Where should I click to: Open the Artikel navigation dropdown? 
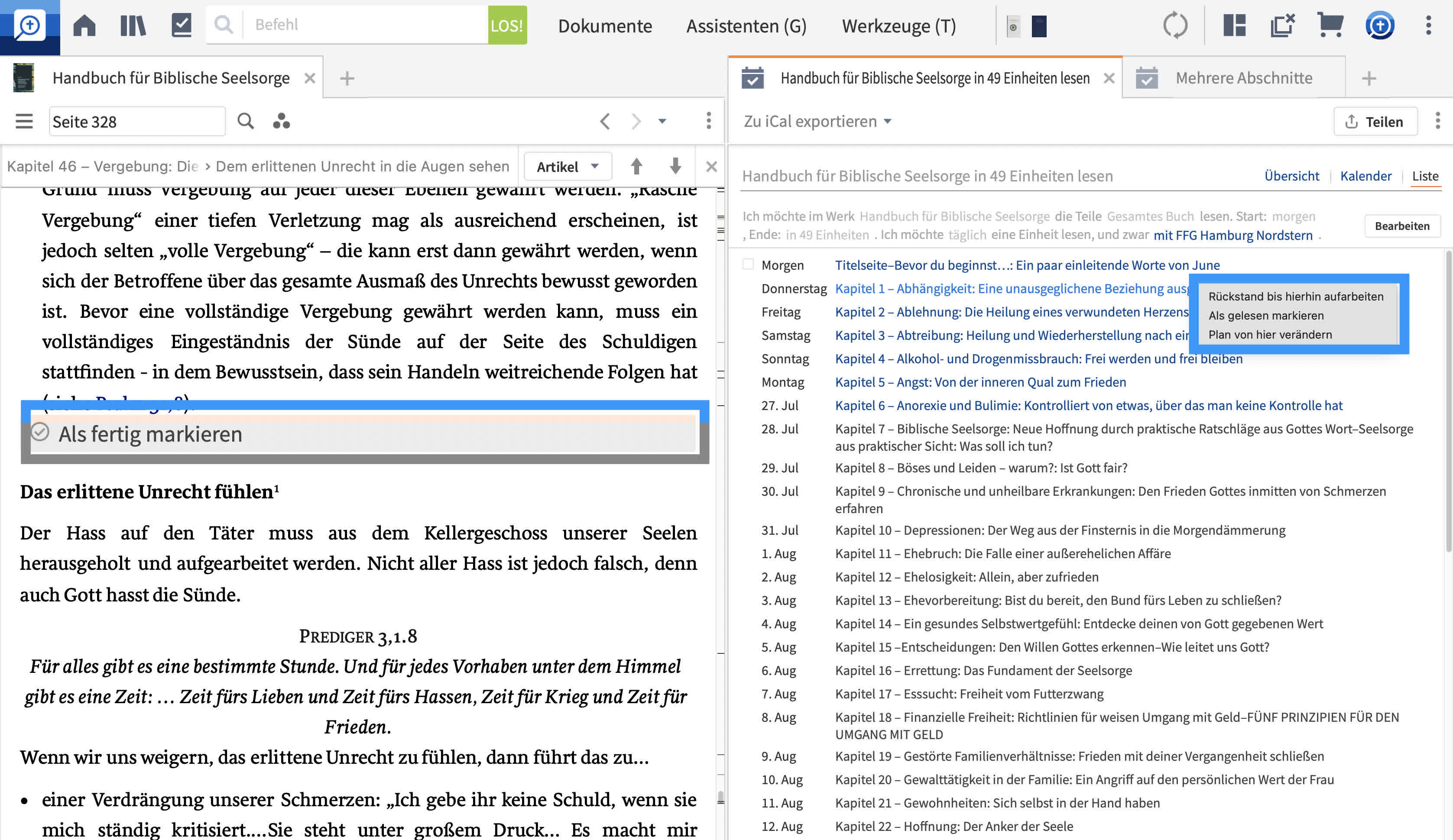tap(568, 167)
